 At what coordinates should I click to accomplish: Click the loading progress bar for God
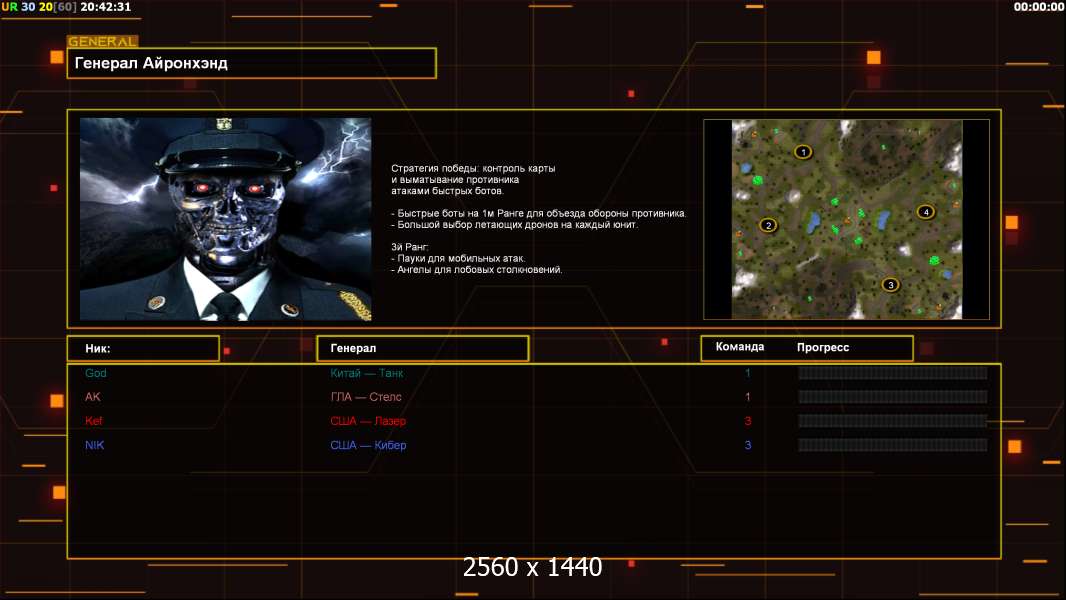tap(892, 373)
